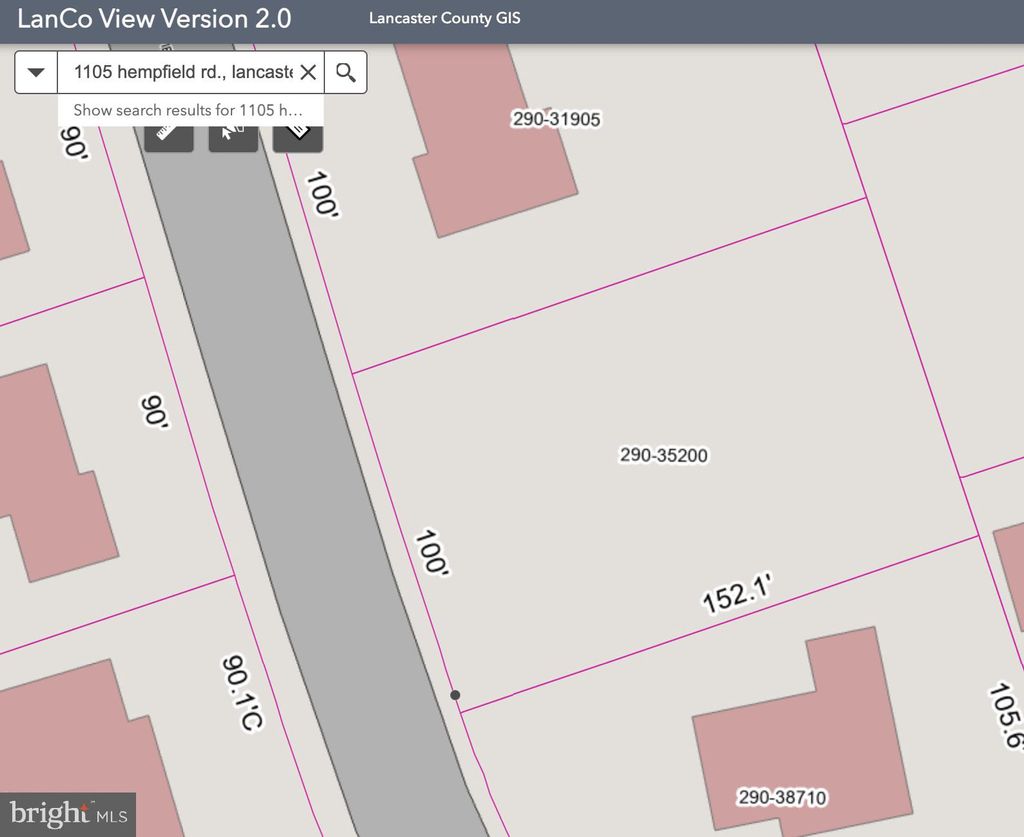Click parcel label 290-31905
This screenshot has width=1024, height=837.
556,119
